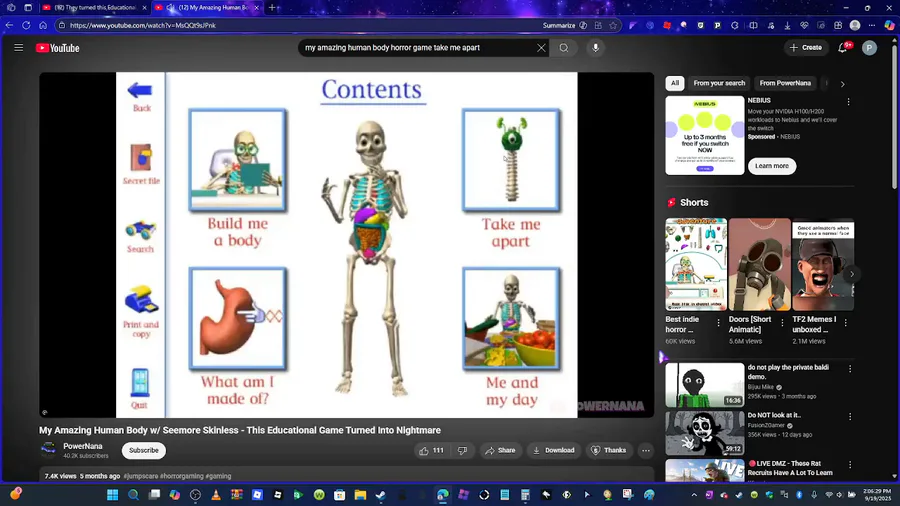The width and height of the screenshot is (900, 506).
Task: Like the video with thumbs up
Action: pos(430,450)
